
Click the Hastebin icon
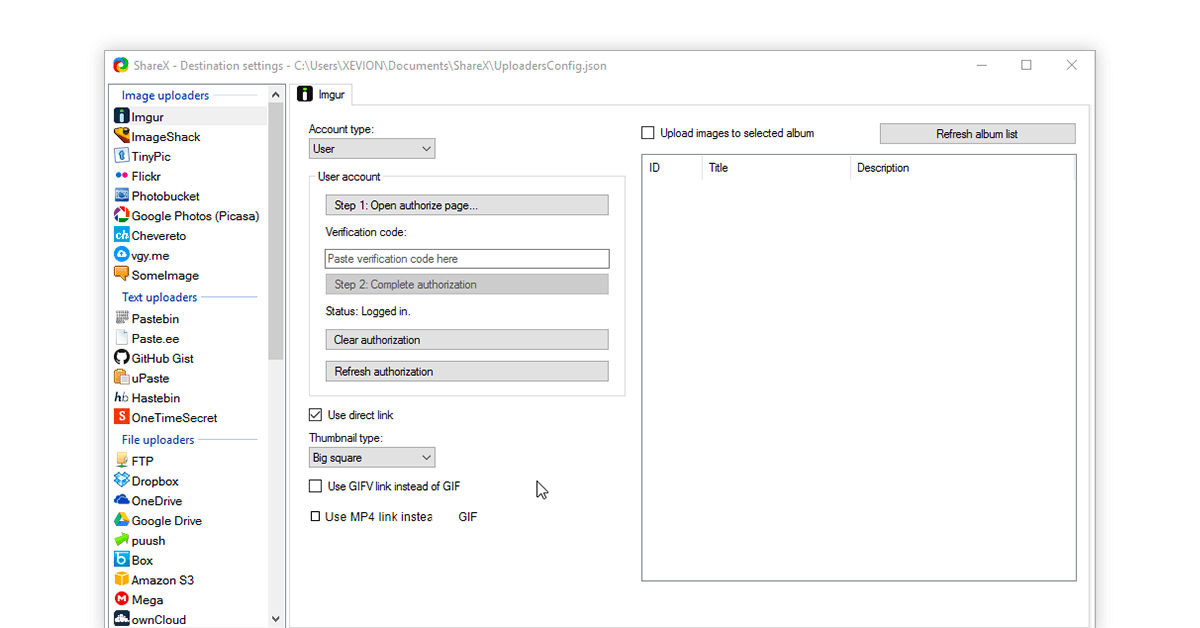[122, 398]
